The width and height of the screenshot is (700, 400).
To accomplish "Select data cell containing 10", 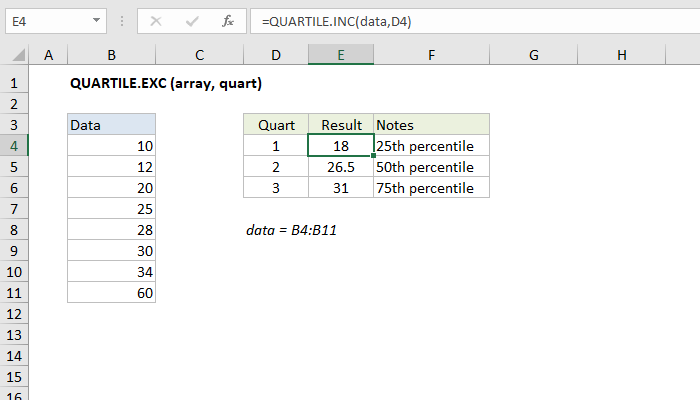I will [x=112, y=146].
